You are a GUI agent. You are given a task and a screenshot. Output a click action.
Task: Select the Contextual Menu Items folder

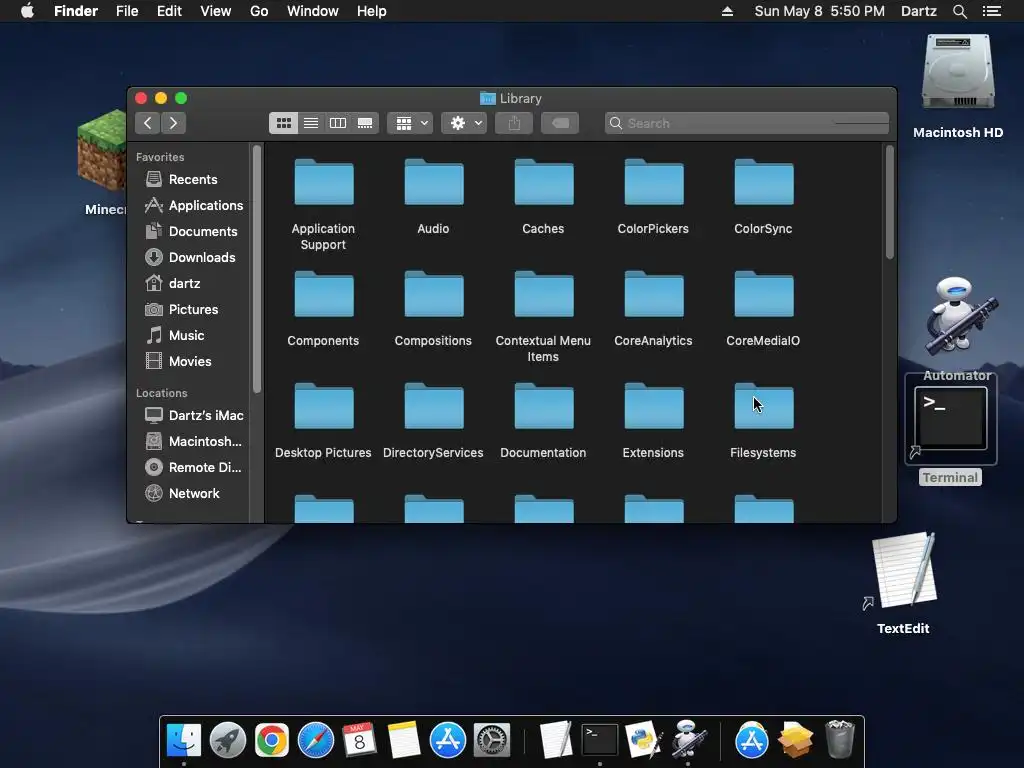[543, 295]
